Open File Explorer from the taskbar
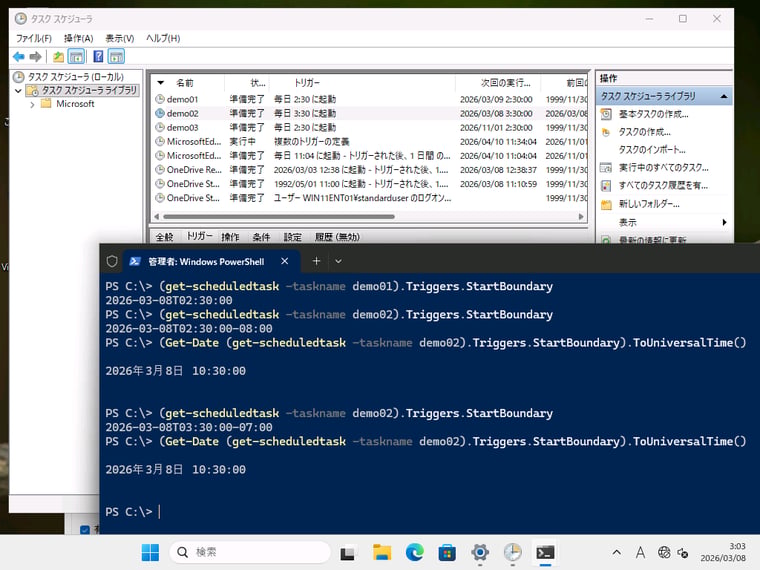The image size is (760, 570). [381, 553]
